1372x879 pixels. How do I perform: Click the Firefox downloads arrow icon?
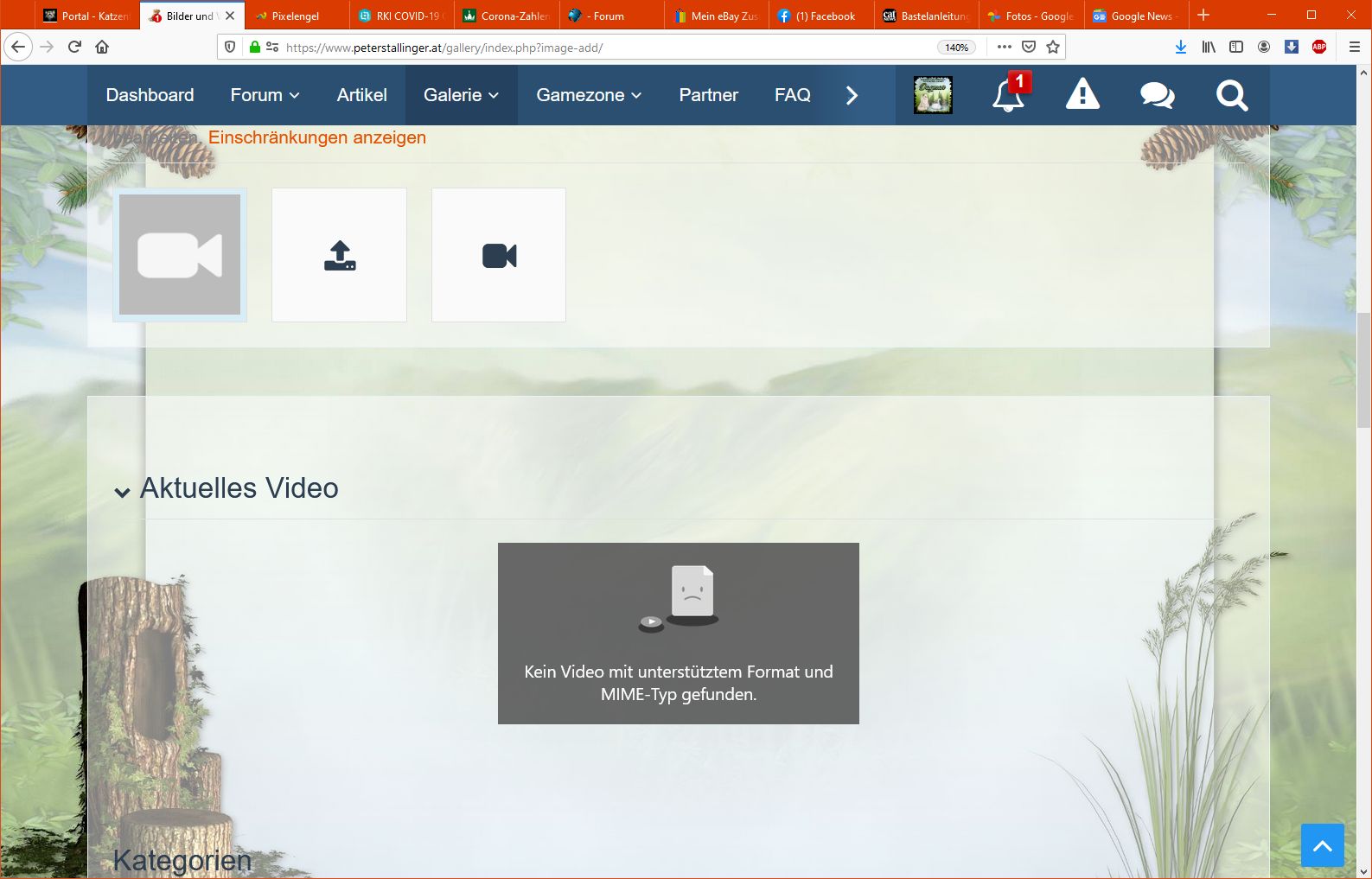[1180, 48]
